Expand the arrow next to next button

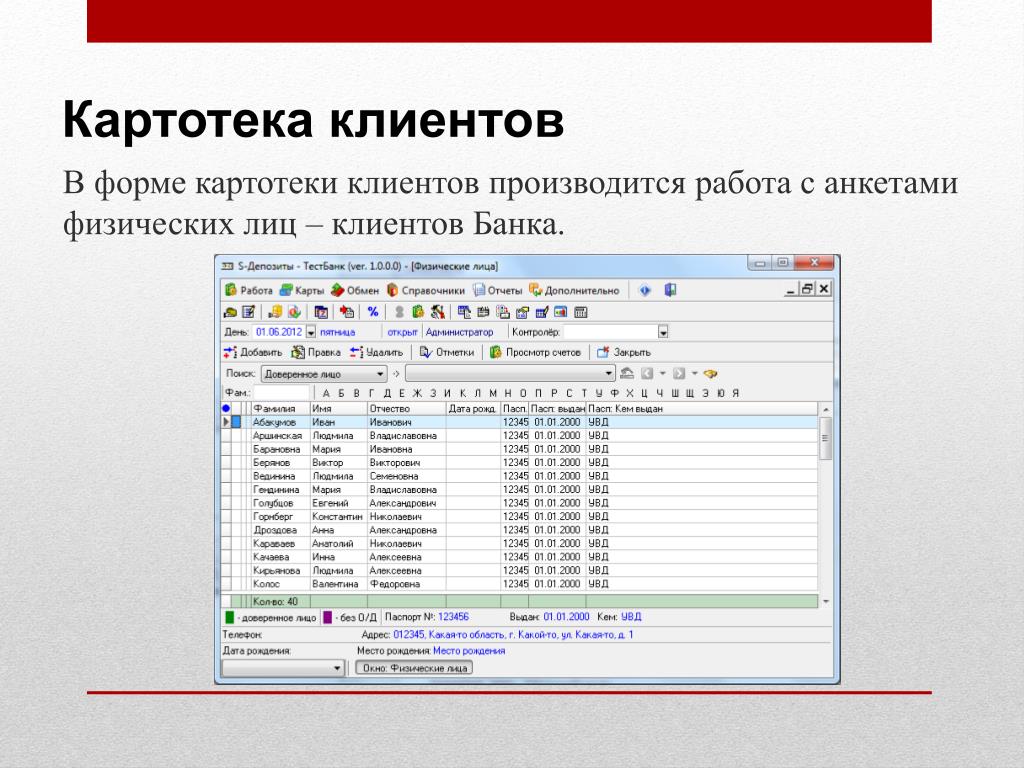point(695,374)
